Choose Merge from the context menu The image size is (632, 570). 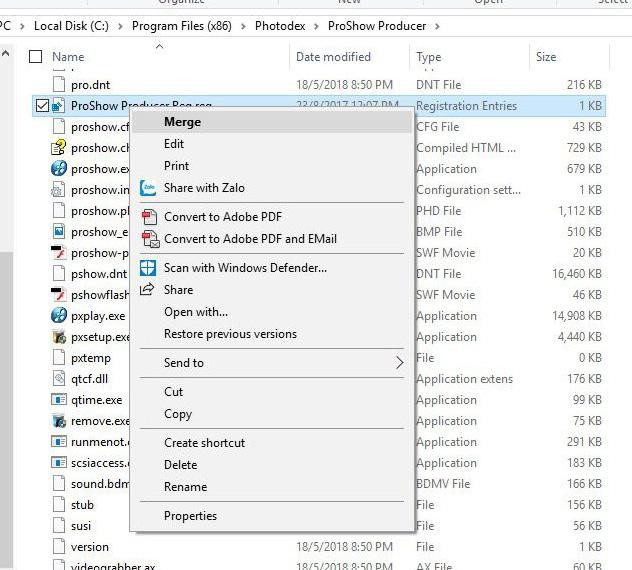click(x=182, y=122)
